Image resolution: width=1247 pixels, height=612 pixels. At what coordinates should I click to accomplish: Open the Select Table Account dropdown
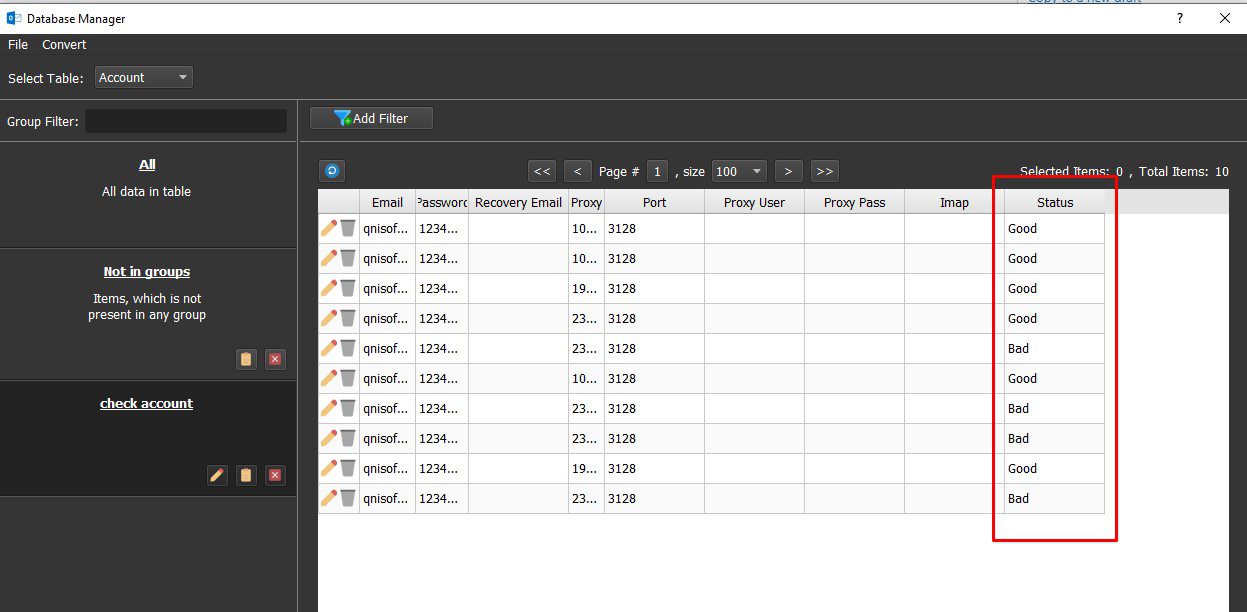(144, 77)
